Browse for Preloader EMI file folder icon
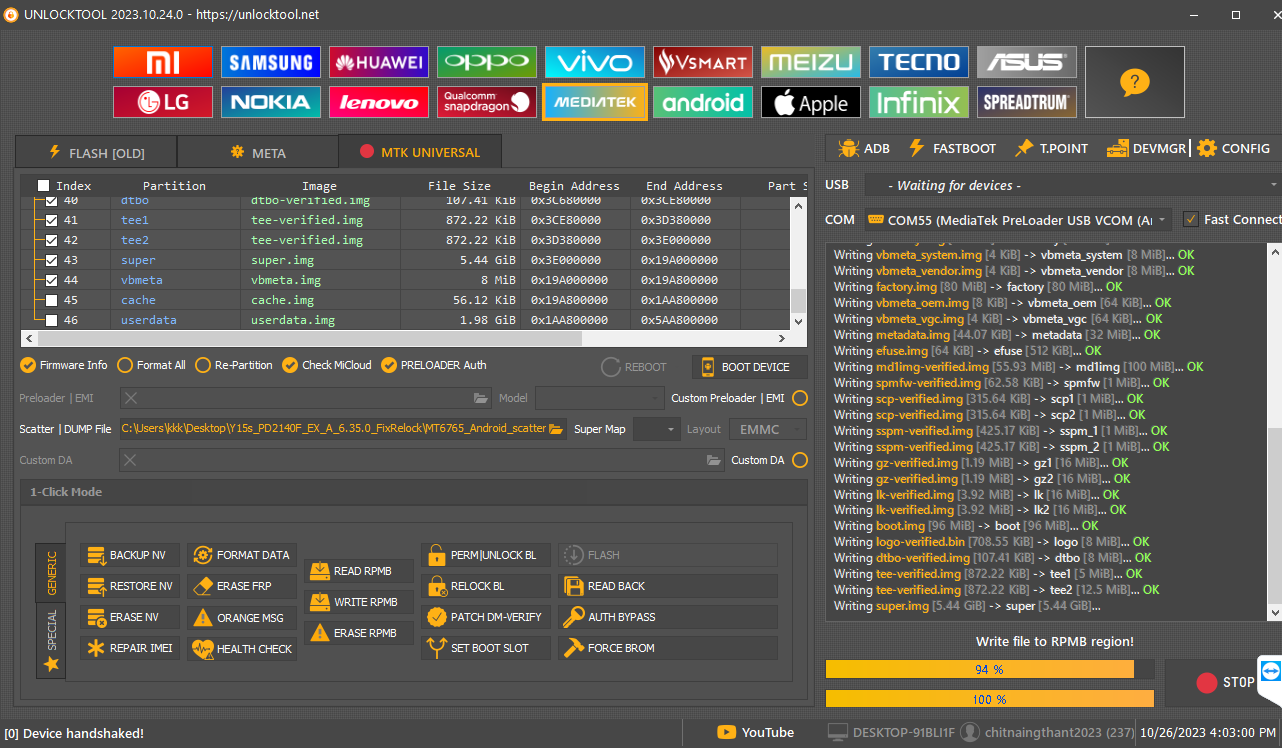Screen dimensions: 1282x748 pyautogui.click(x=482, y=398)
